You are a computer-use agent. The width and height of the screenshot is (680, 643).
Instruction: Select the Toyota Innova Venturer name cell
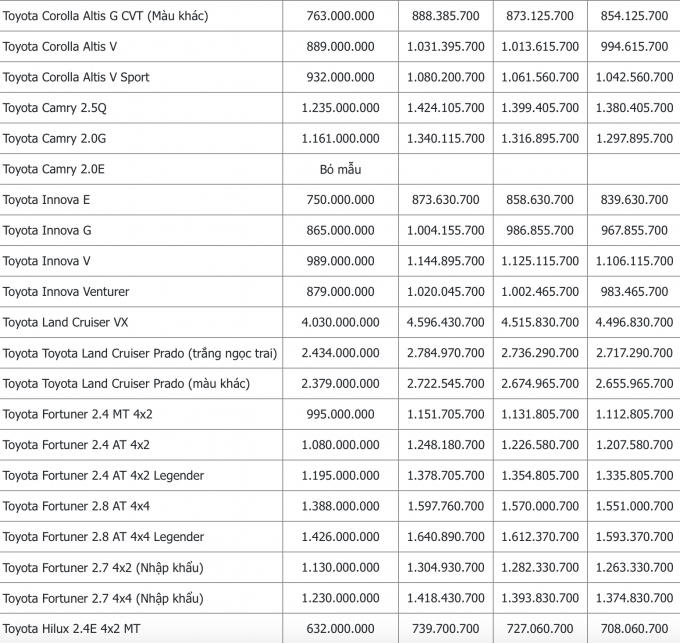66,291
